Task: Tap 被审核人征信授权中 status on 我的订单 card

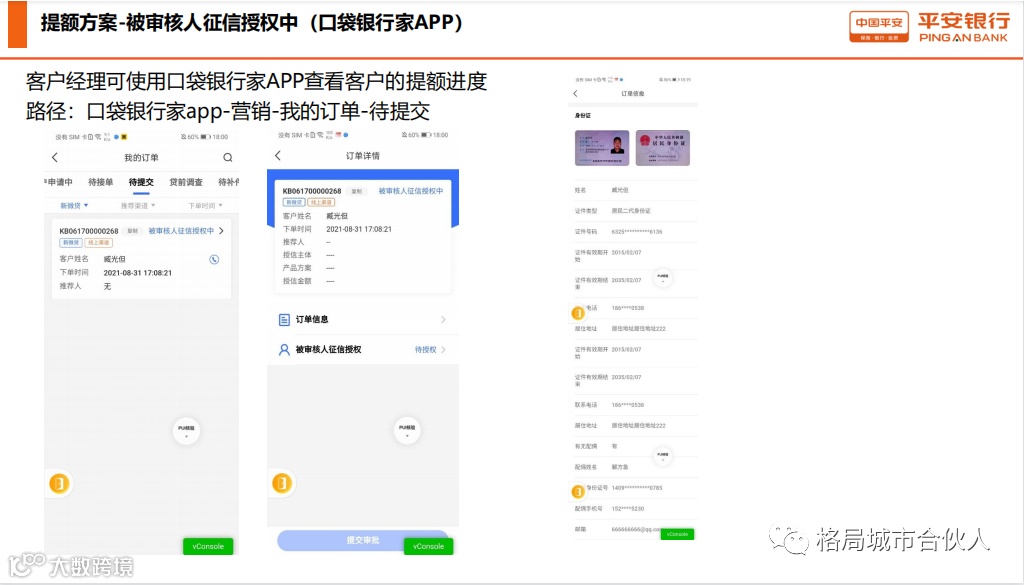Action: pyautogui.click(x=181, y=230)
